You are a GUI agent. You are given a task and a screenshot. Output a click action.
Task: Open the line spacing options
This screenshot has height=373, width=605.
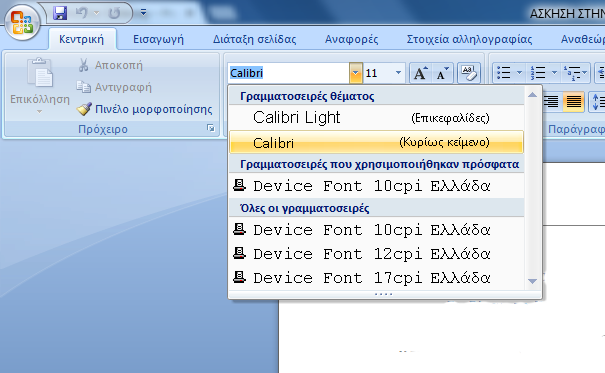597,102
